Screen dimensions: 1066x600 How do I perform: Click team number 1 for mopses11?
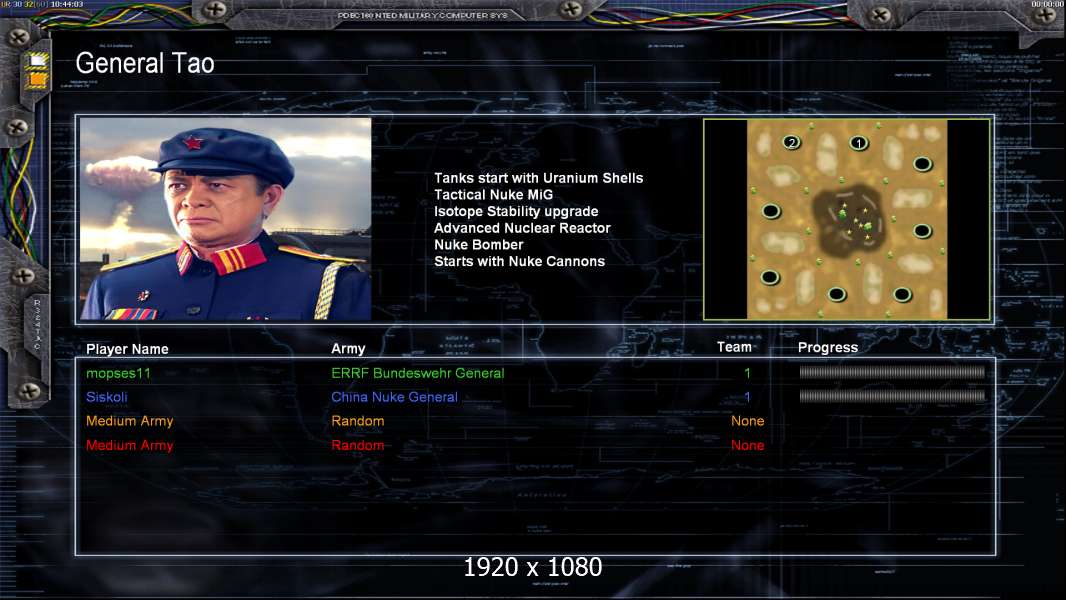point(747,373)
